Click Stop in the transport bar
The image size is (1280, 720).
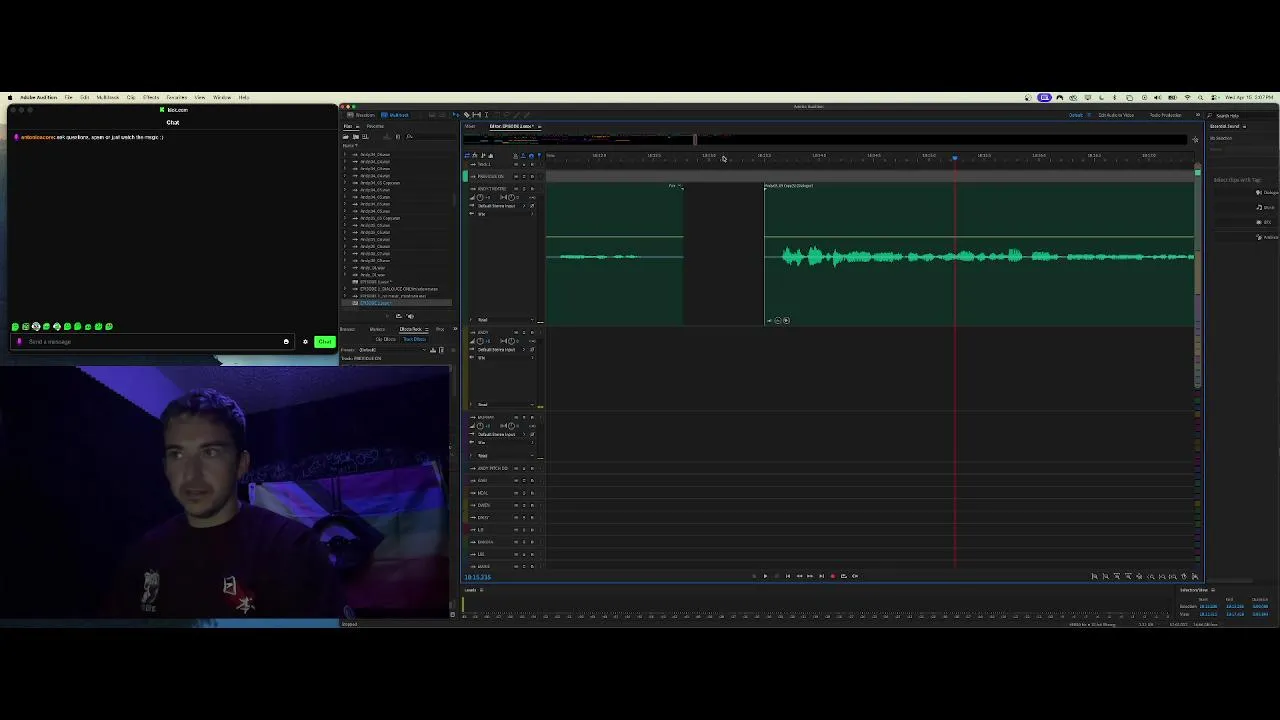click(754, 575)
